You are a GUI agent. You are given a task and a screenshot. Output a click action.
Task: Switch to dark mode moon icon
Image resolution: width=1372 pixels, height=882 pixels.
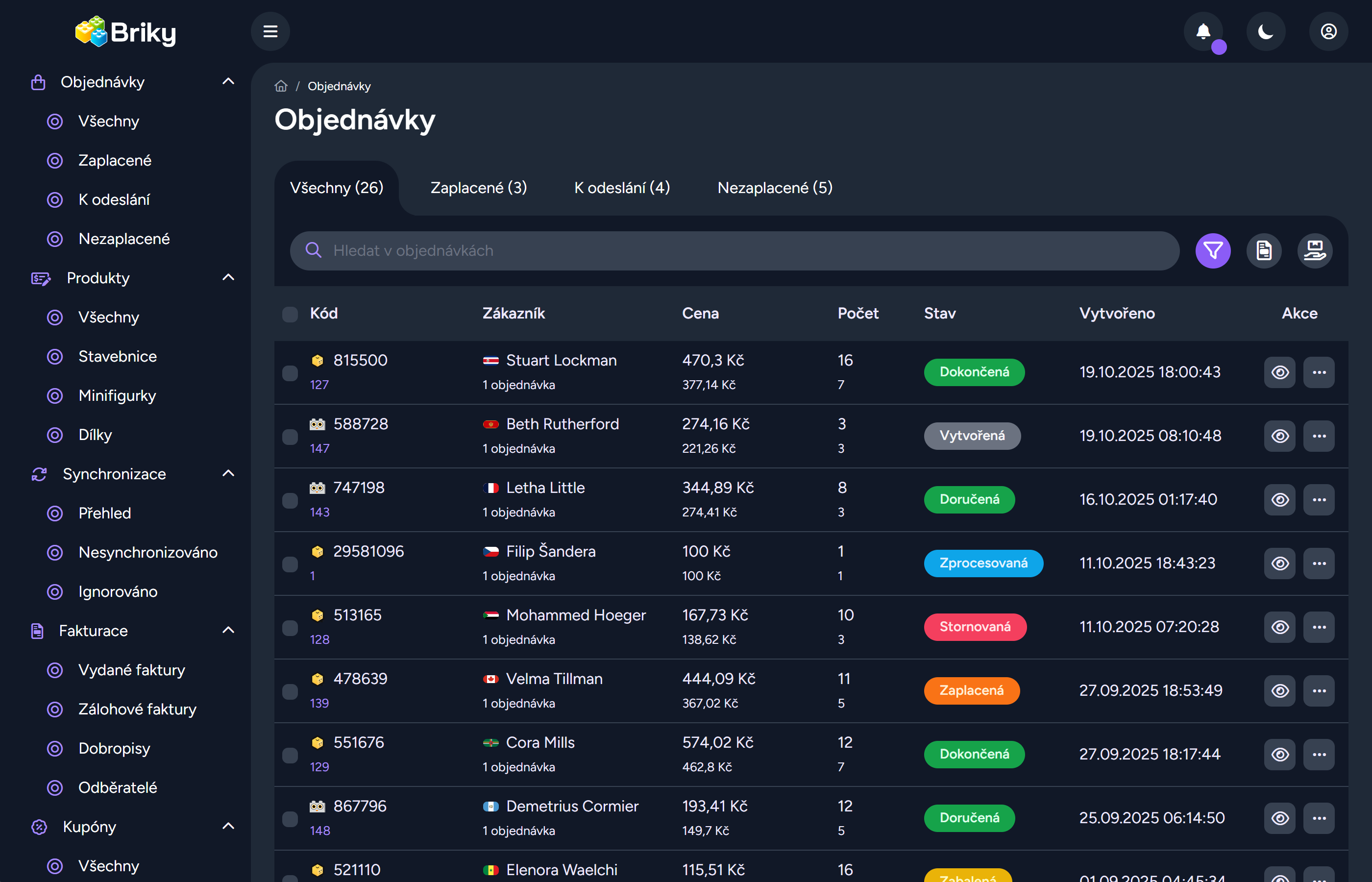point(1266,31)
